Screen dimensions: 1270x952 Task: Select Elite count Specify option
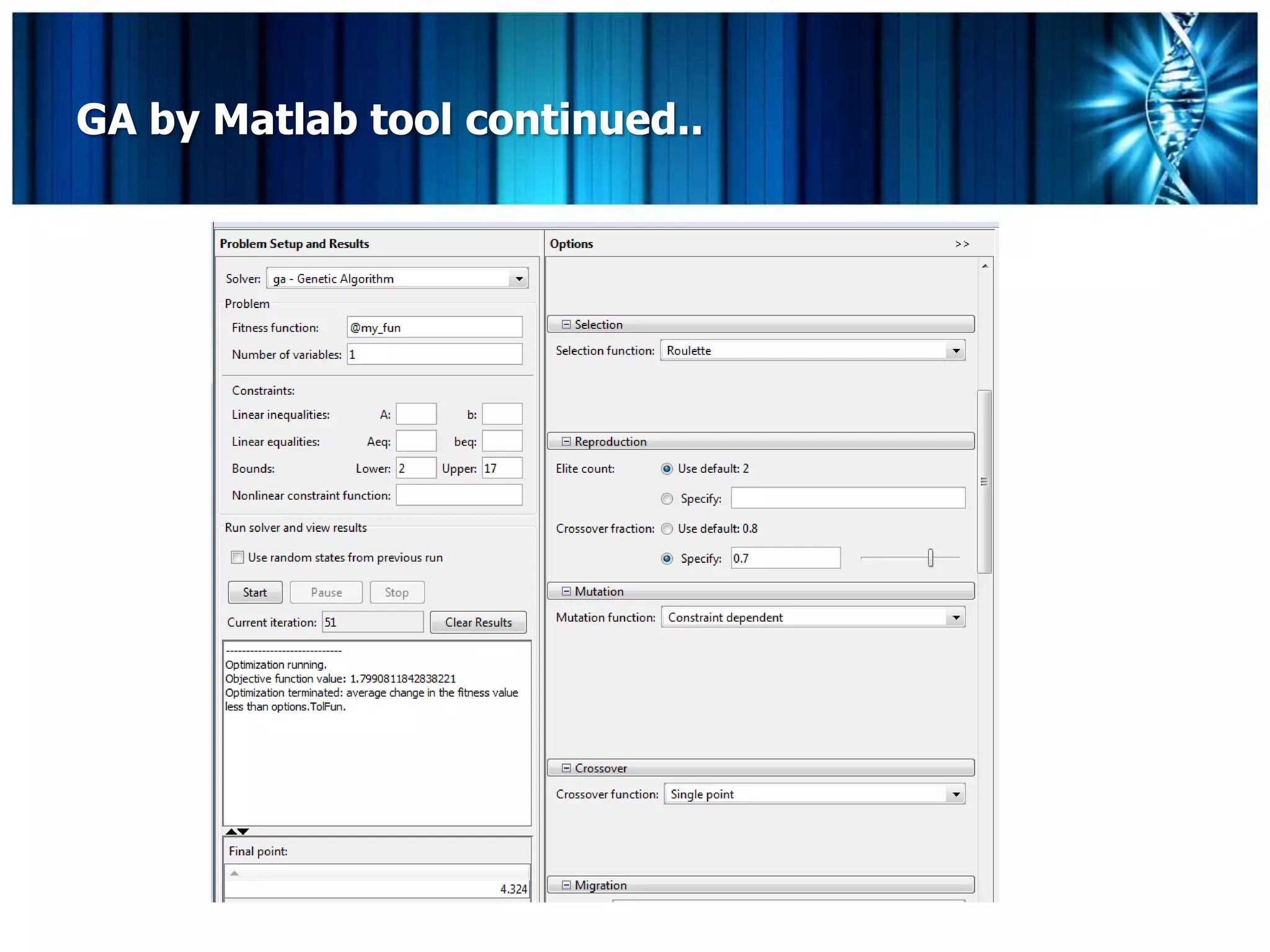667,499
